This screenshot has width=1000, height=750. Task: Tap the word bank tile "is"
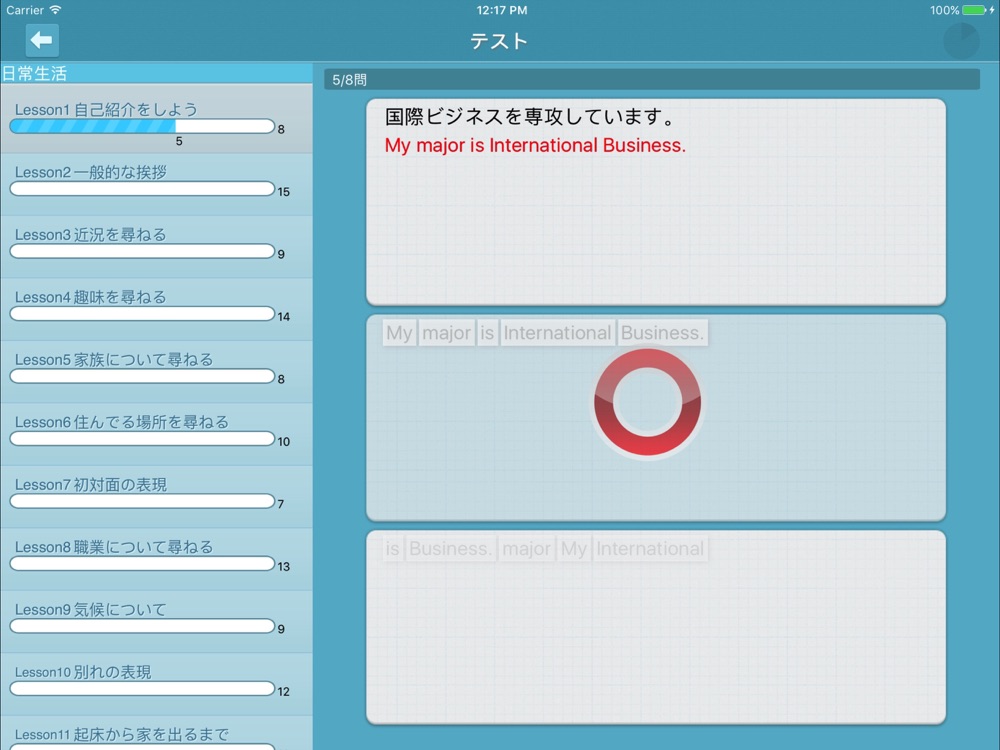pyautogui.click(x=393, y=548)
